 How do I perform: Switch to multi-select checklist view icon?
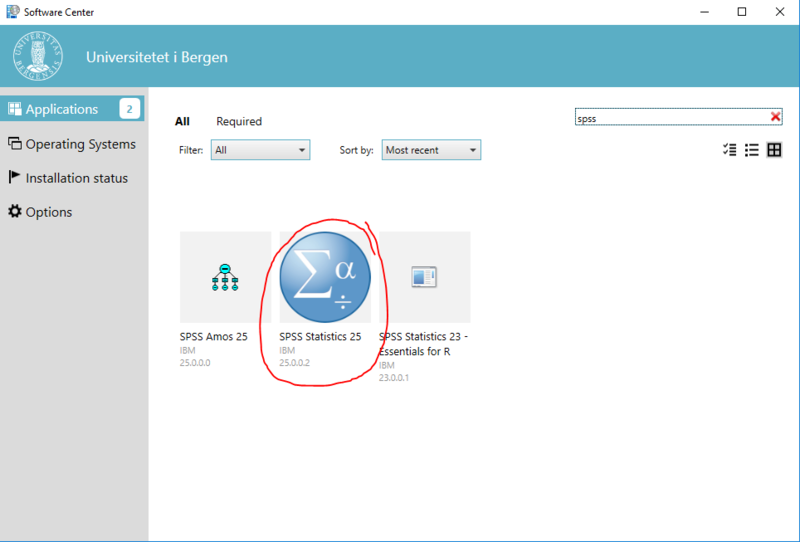pos(730,150)
